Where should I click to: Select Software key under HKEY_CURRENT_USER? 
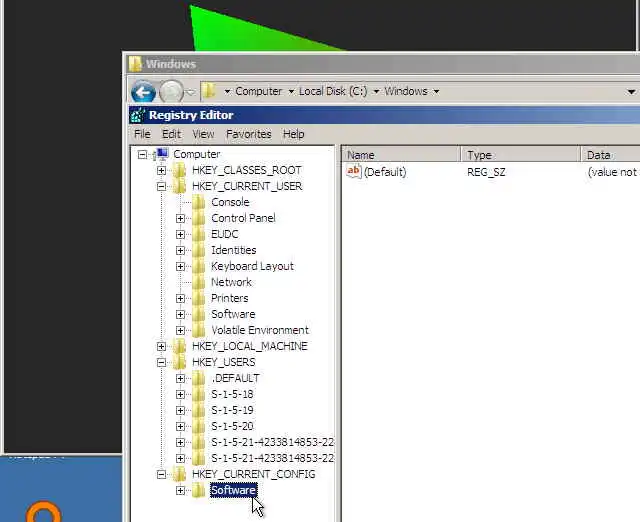(x=233, y=314)
